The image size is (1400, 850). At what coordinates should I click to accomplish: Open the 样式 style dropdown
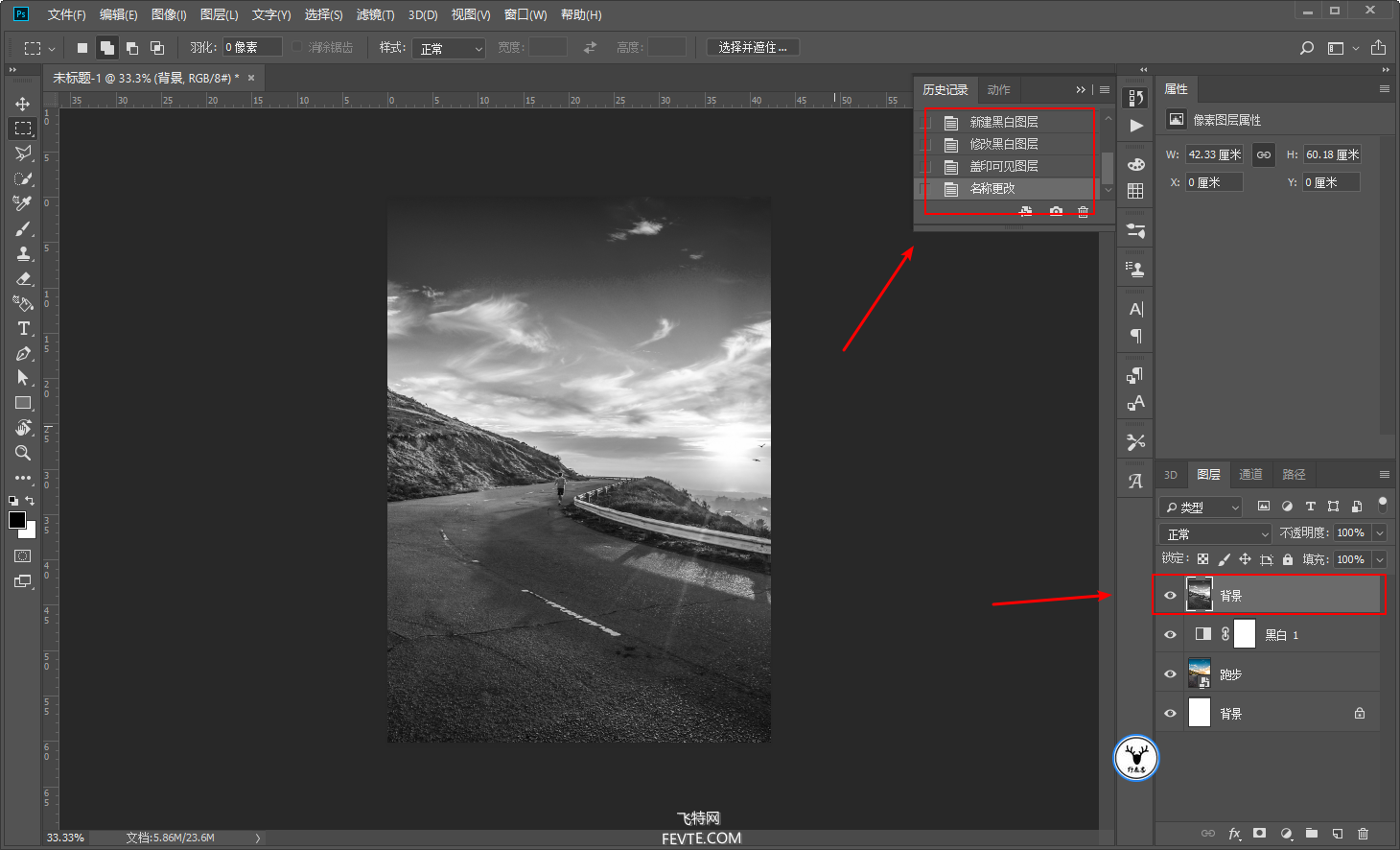[x=449, y=48]
